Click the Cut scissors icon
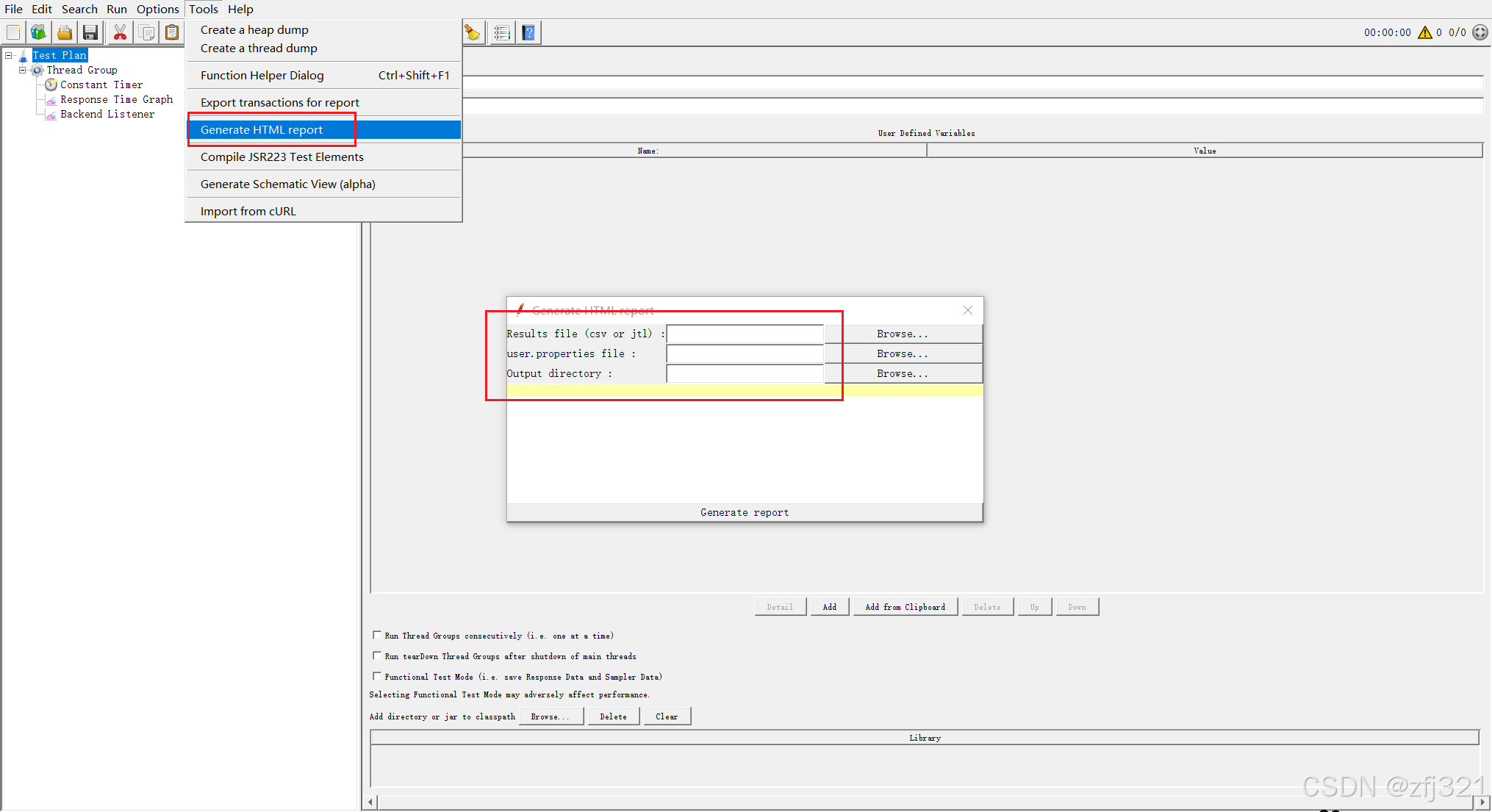The width and height of the screenshot is (1492, 812). pos(120,32)
